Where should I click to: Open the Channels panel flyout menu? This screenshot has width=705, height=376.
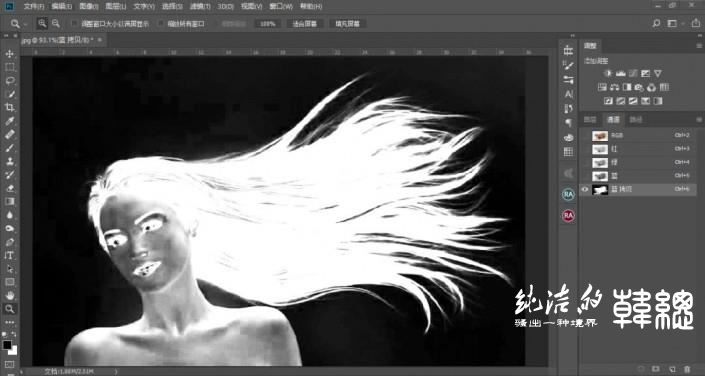pos(699,120)
